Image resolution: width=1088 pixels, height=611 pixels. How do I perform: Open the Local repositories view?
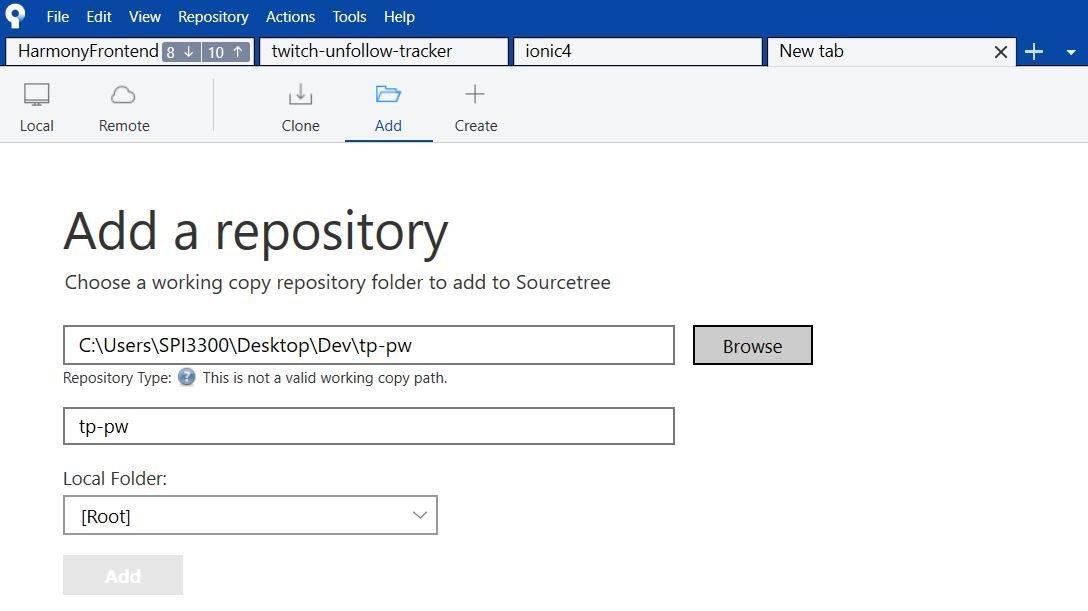(x=37, y=107)
